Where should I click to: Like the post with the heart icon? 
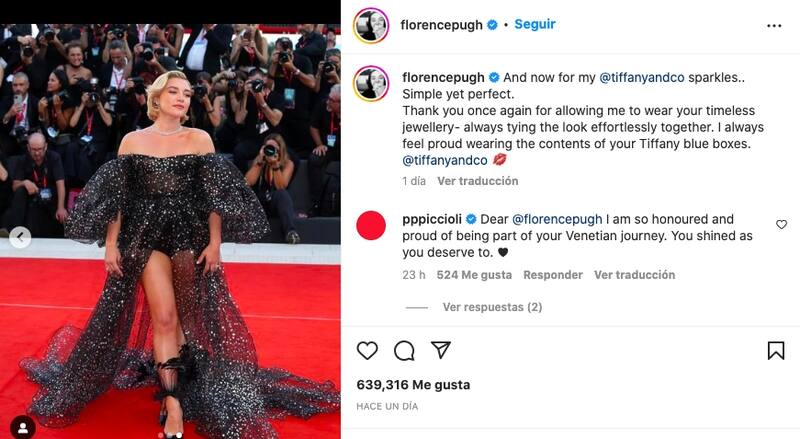[x=367, y=351]
